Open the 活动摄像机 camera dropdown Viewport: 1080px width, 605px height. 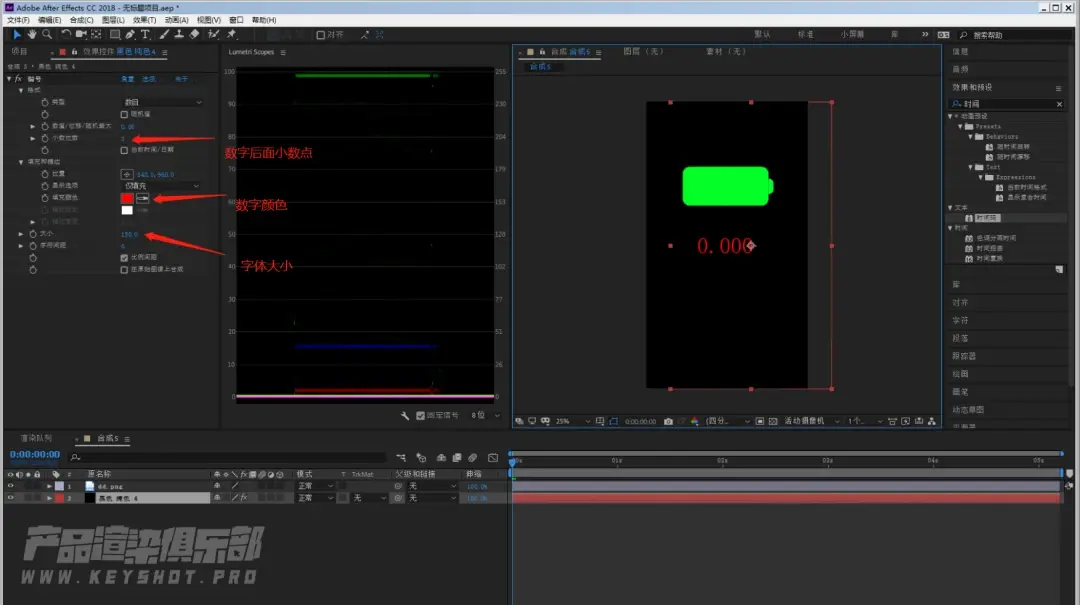click(x=811, y=421)
